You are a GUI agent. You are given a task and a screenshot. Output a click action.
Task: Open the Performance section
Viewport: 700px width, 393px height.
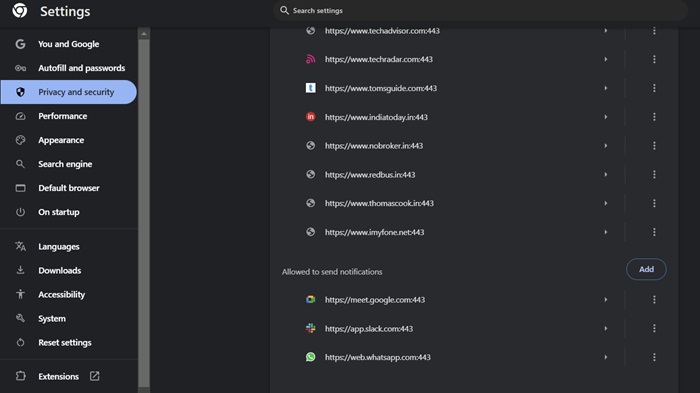[x=68, y=116]
